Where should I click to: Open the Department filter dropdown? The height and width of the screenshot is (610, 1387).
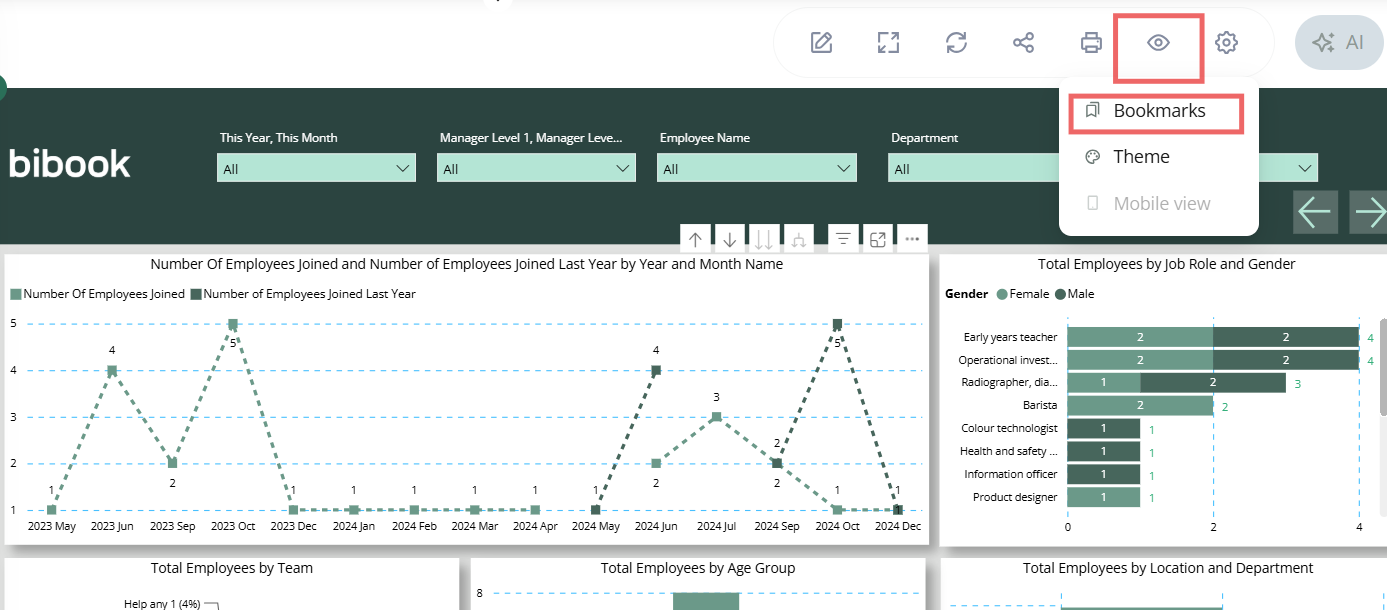tap(975, 168)
